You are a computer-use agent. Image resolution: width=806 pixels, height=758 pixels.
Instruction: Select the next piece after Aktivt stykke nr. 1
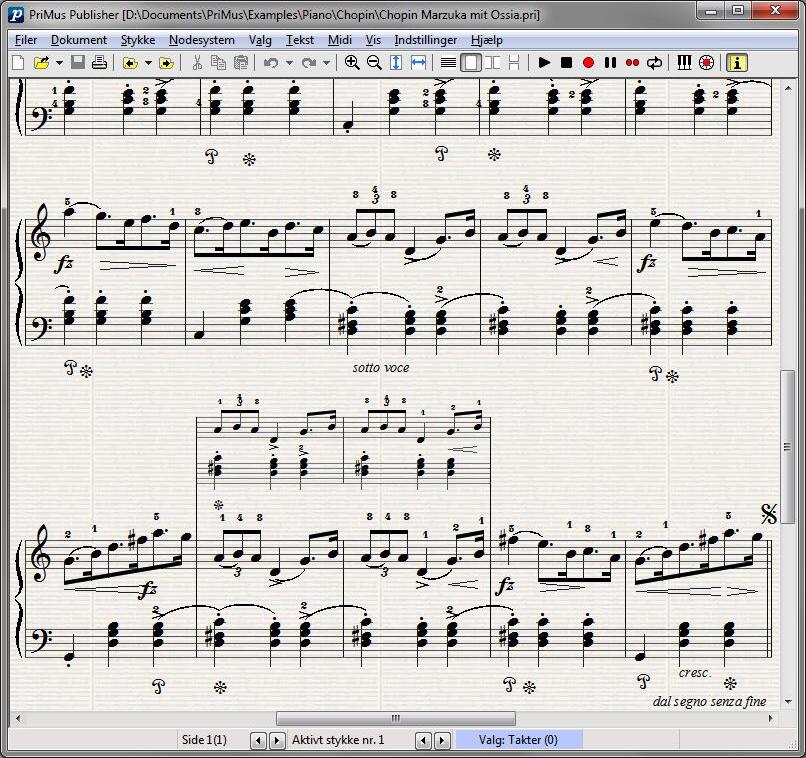(x=442, y=741)
